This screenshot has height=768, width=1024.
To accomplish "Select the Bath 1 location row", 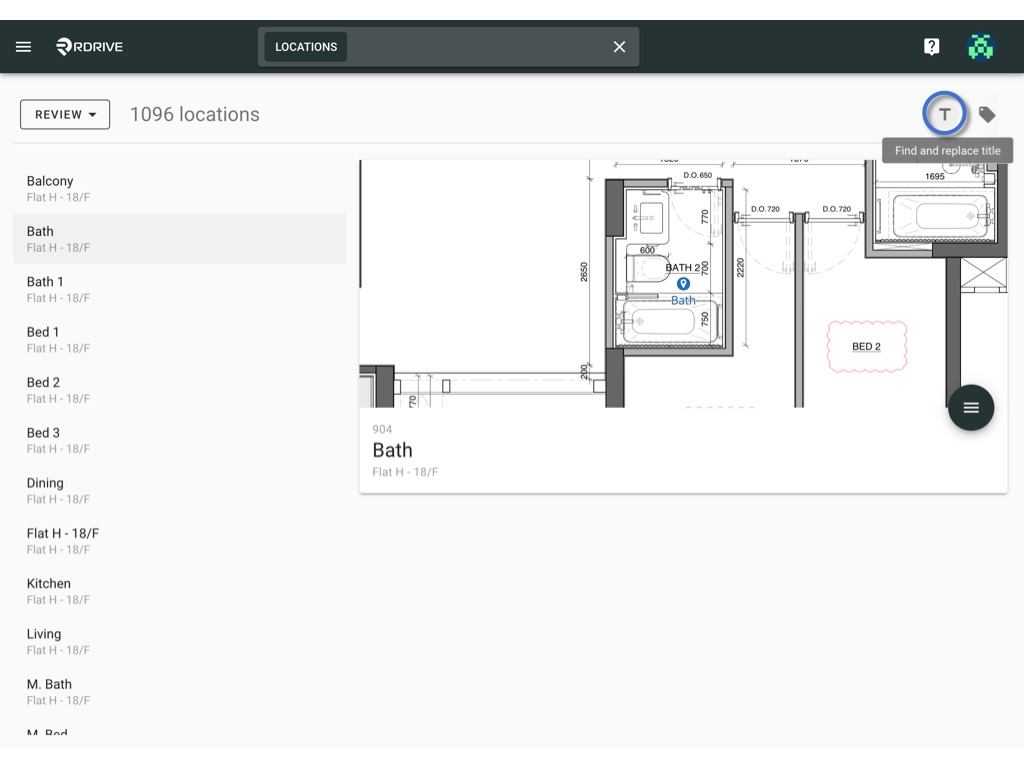I will click(180, 289).
